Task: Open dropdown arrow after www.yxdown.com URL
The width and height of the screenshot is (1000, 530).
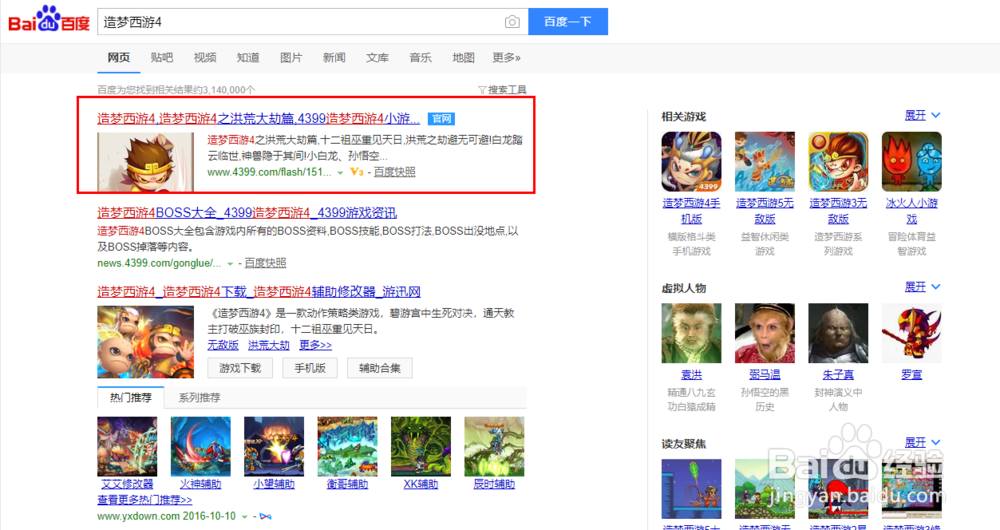Action: [244, 517]
